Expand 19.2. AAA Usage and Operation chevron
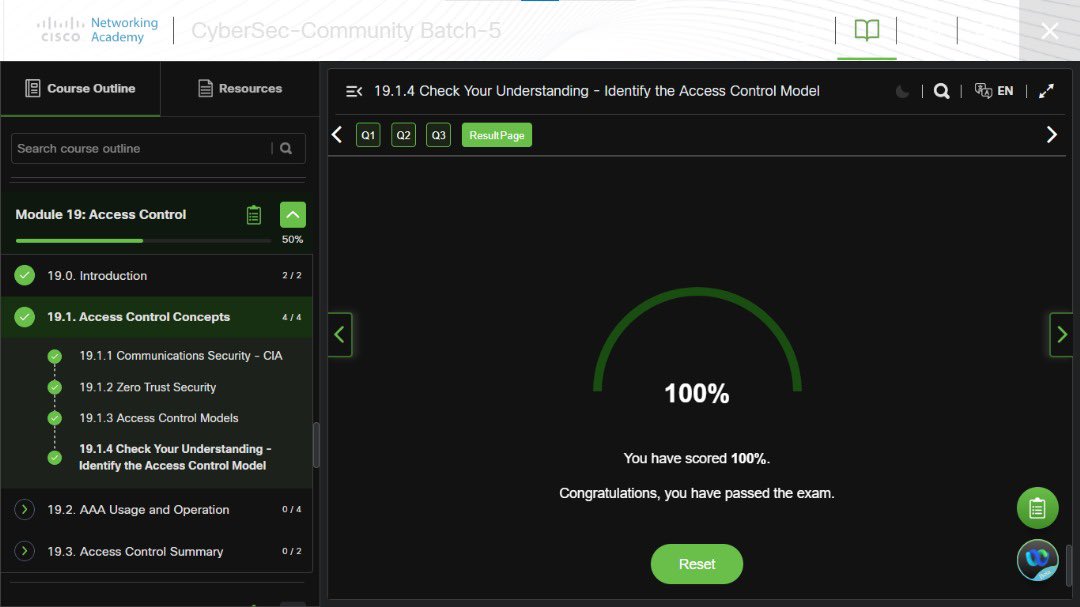This screenshot has width=1080, height=607. tap(25, 510)
